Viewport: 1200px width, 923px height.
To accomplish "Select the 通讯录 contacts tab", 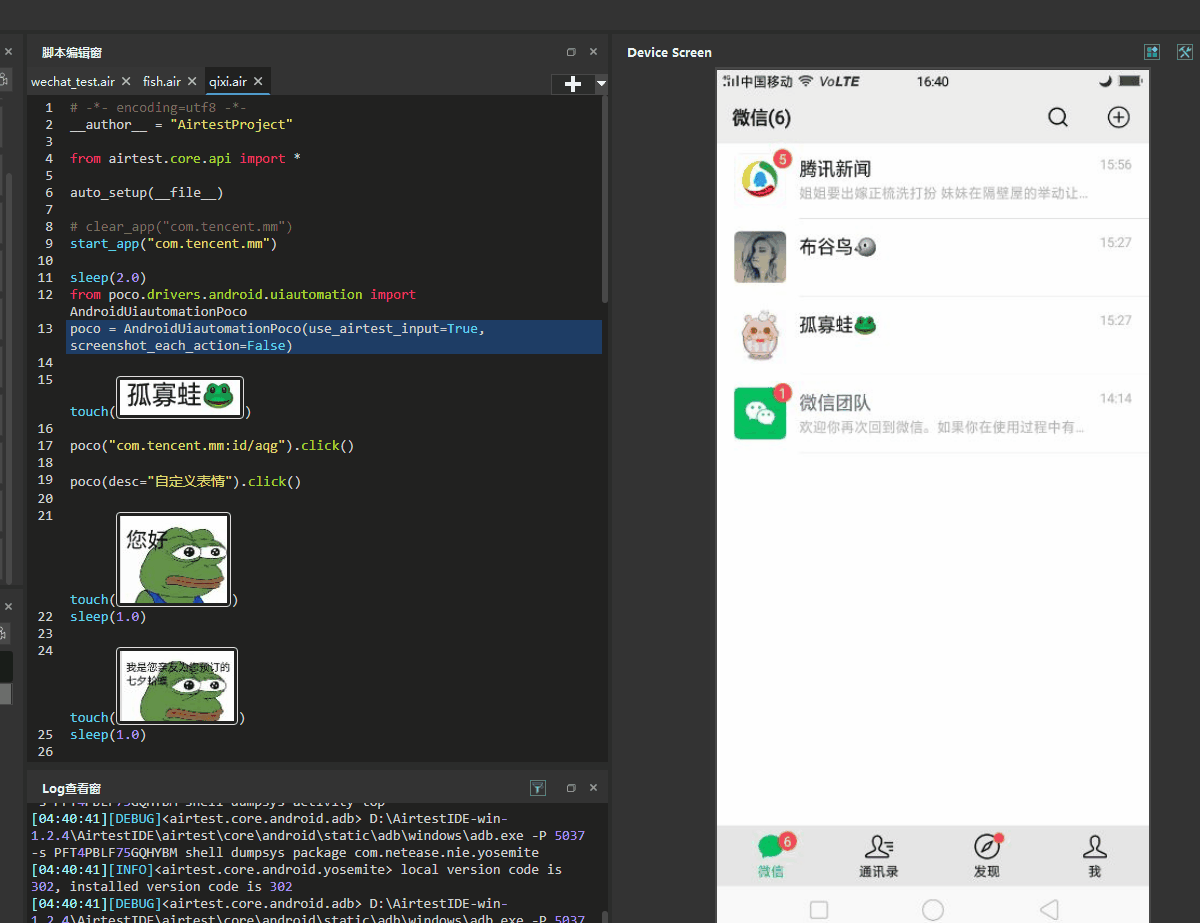I will 879,856.
